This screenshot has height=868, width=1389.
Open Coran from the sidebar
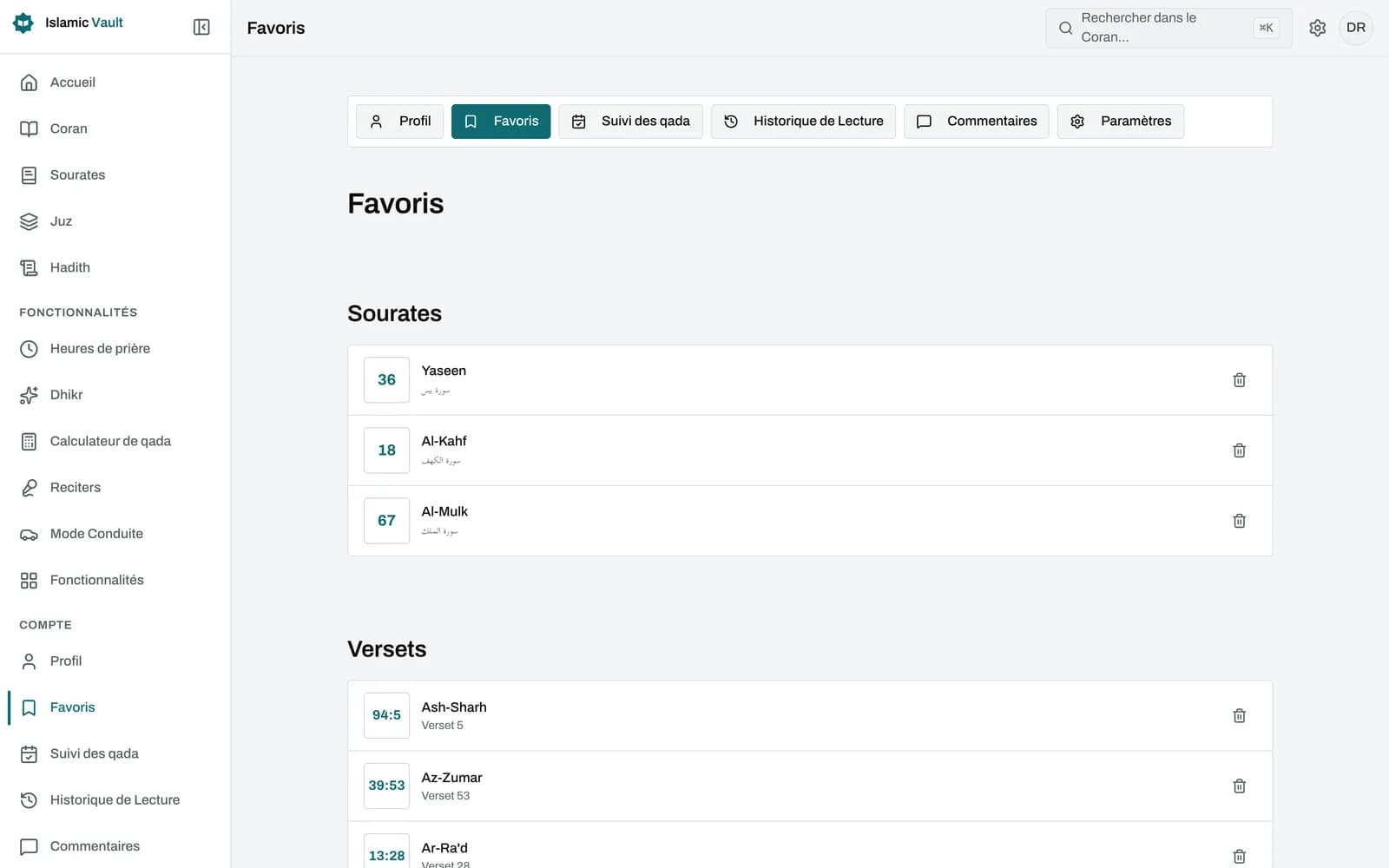click(115, 128)
